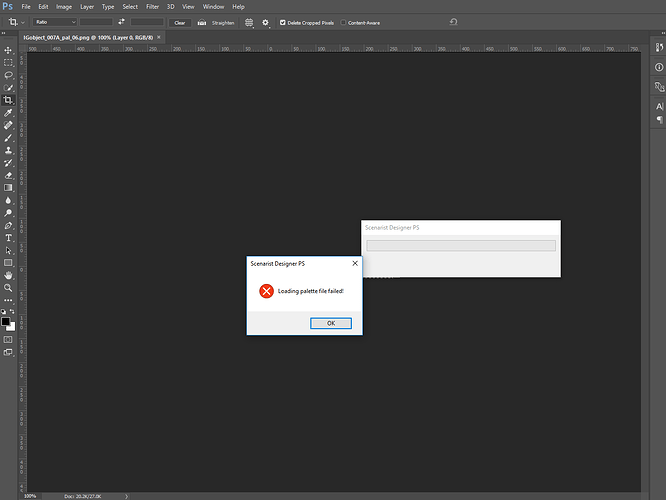Select the Healing Brush tool

click(8, 125)
